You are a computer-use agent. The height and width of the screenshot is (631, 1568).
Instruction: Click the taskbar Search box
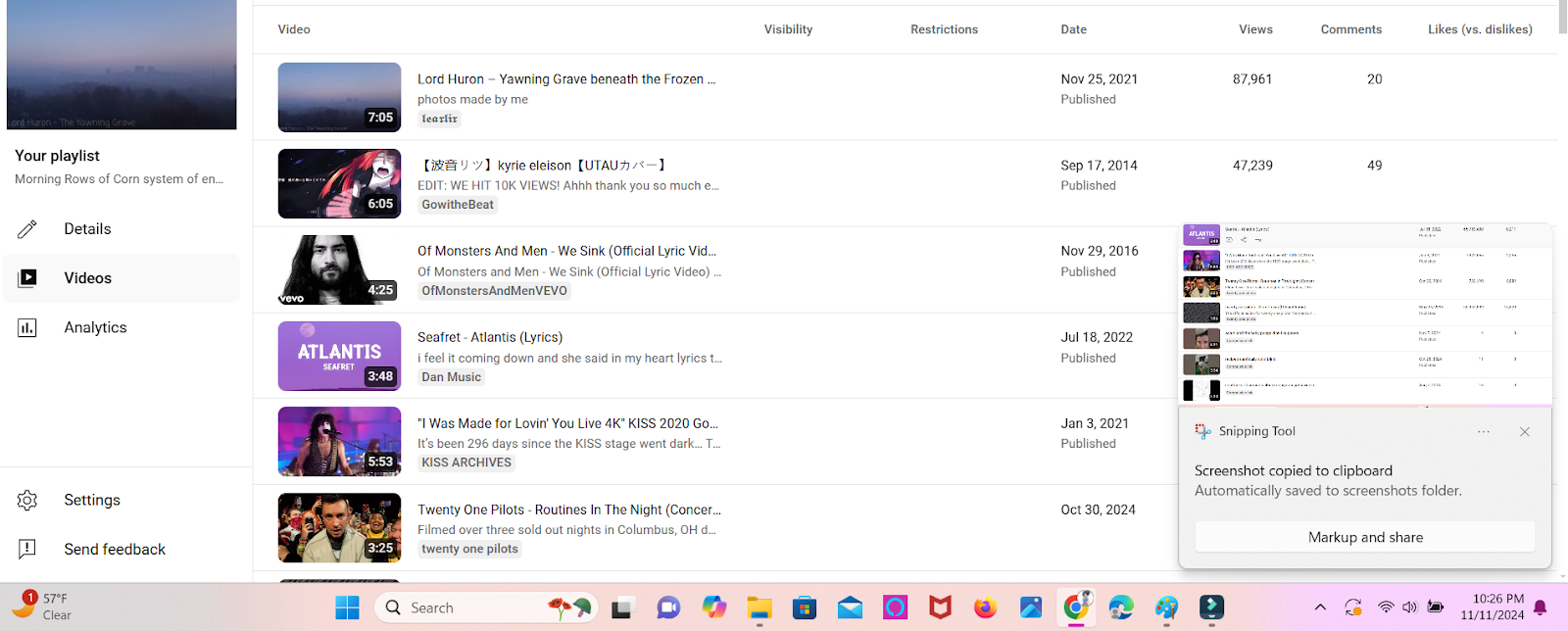[486, 607]
